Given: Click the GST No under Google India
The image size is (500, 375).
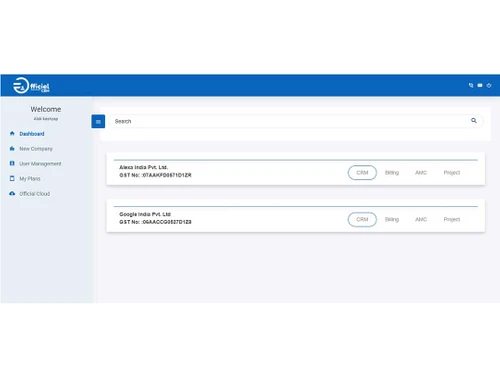Looking at the screenshot, I should point(155,222).
